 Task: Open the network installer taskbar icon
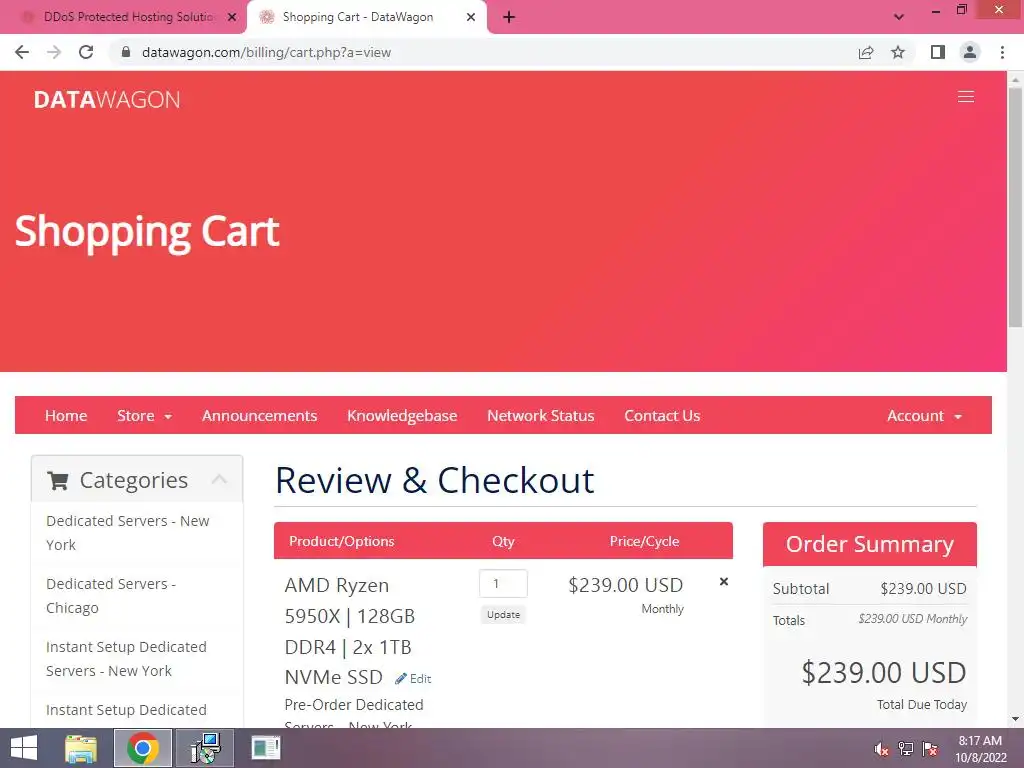point(206,748)
